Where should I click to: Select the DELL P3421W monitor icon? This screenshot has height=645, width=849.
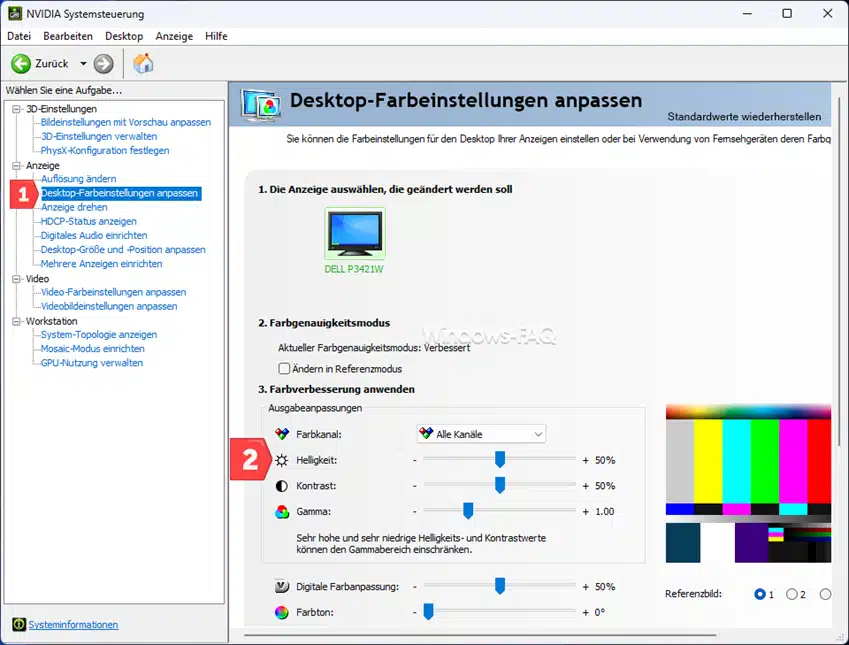tap(355, 233)
